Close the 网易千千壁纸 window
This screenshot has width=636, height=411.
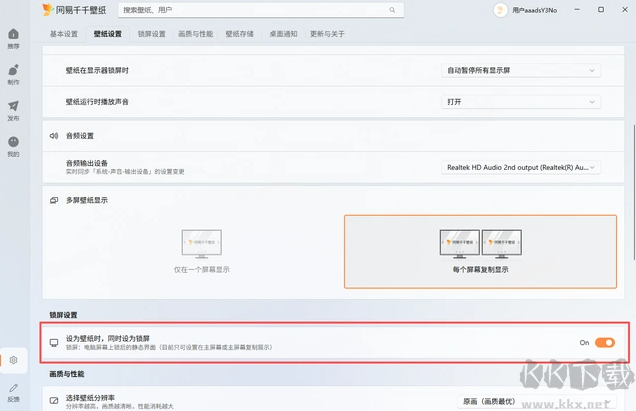[x=625, y=10]
